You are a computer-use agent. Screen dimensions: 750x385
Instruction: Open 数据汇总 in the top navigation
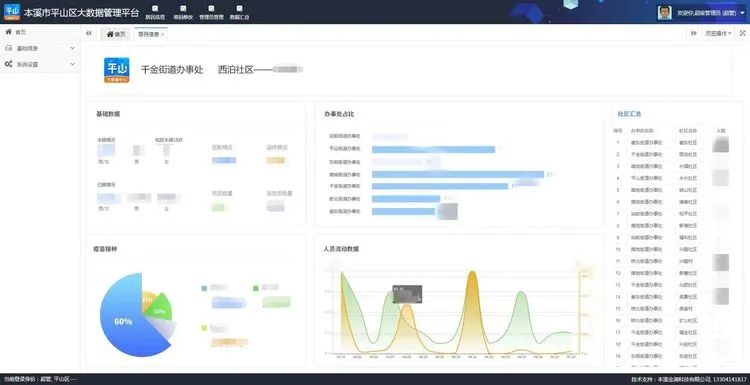(239, 13)
